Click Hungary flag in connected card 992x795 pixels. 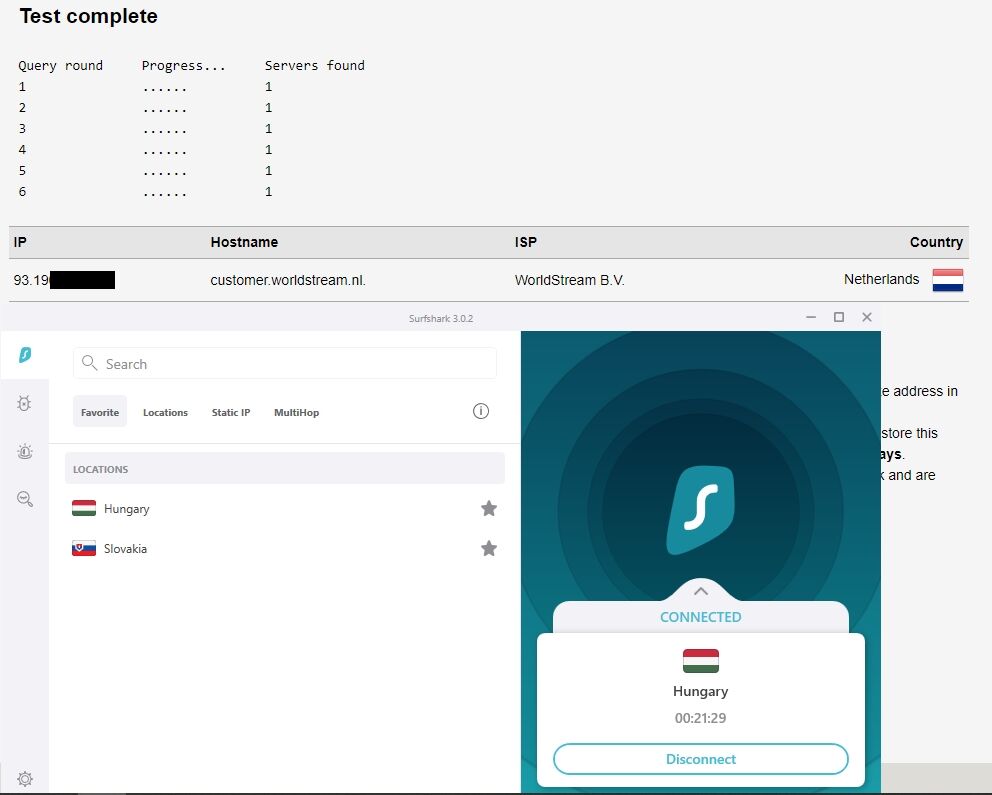[700, 661]
